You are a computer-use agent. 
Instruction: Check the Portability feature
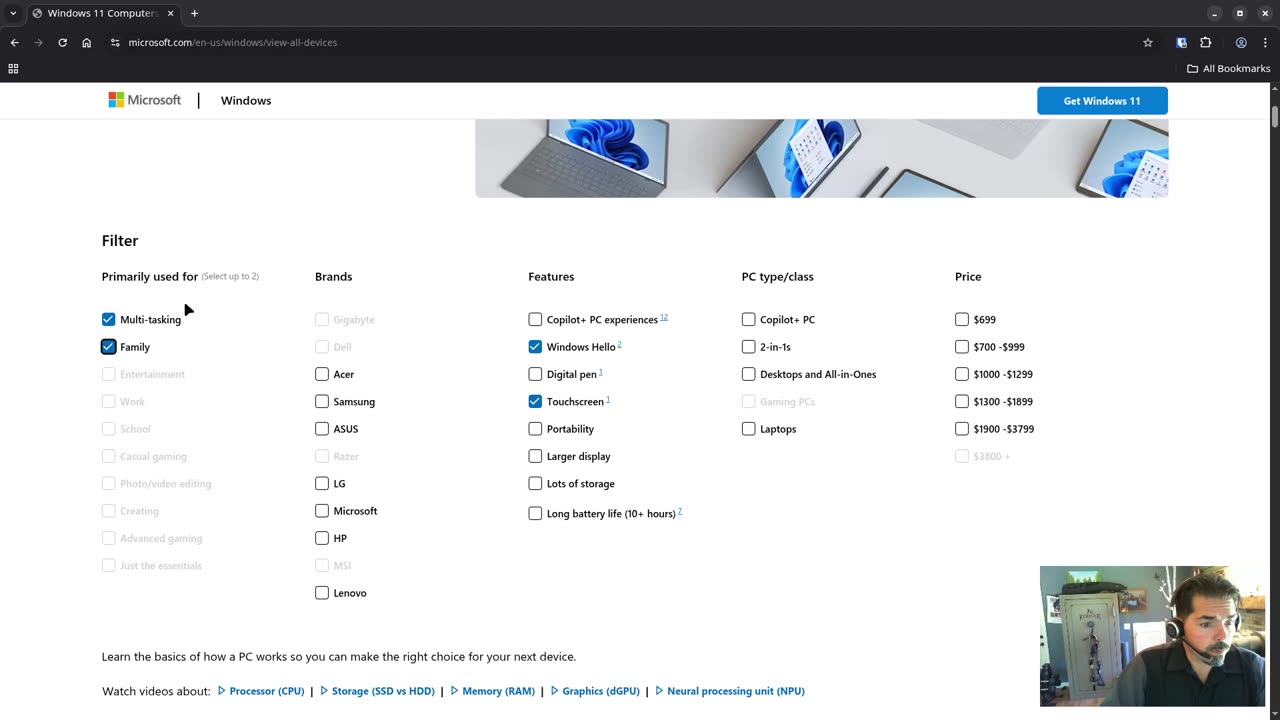(535, 429)
